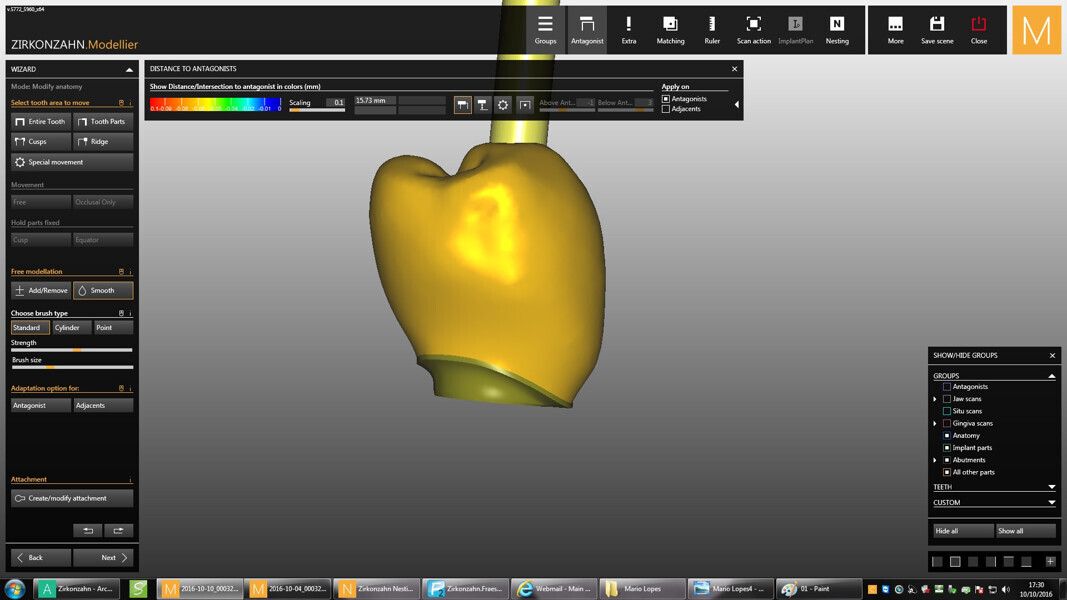Click the Create/modify attachment button
Screen dimensions: 1067x600
(x=72, y=498)
